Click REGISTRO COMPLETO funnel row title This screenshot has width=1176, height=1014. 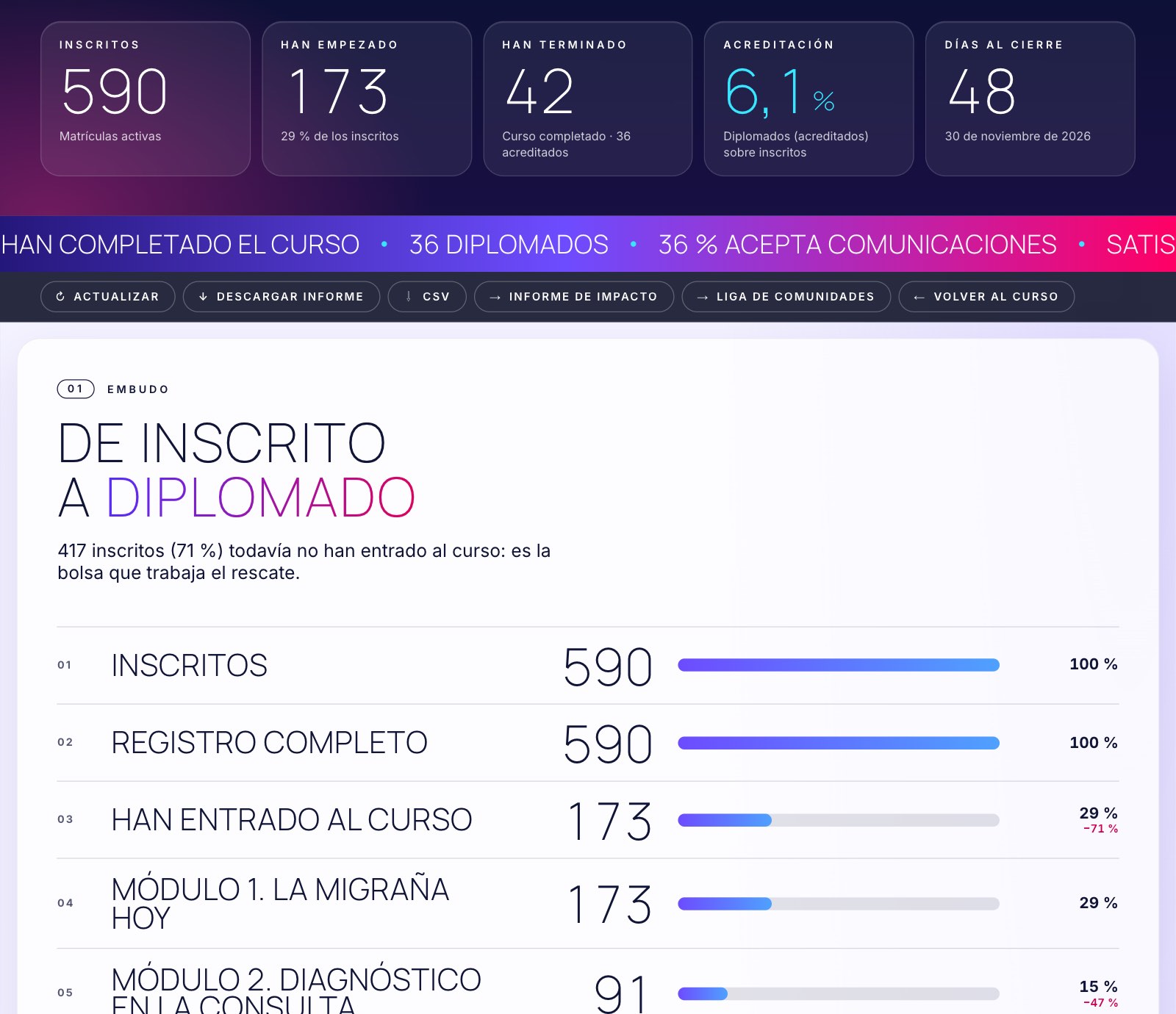(269, 743)
